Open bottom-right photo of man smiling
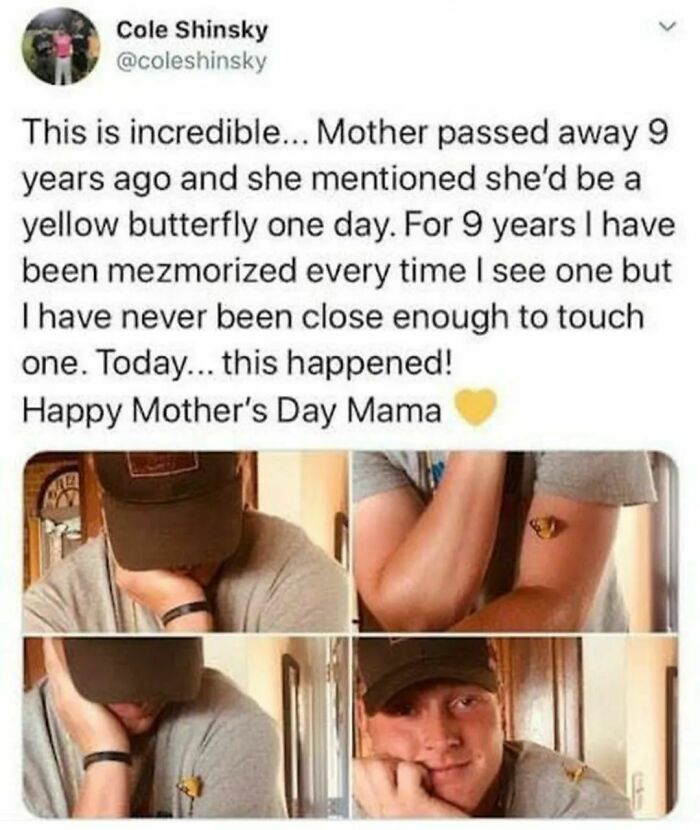Viewport: 700px width, 830px height. point(515,727)
